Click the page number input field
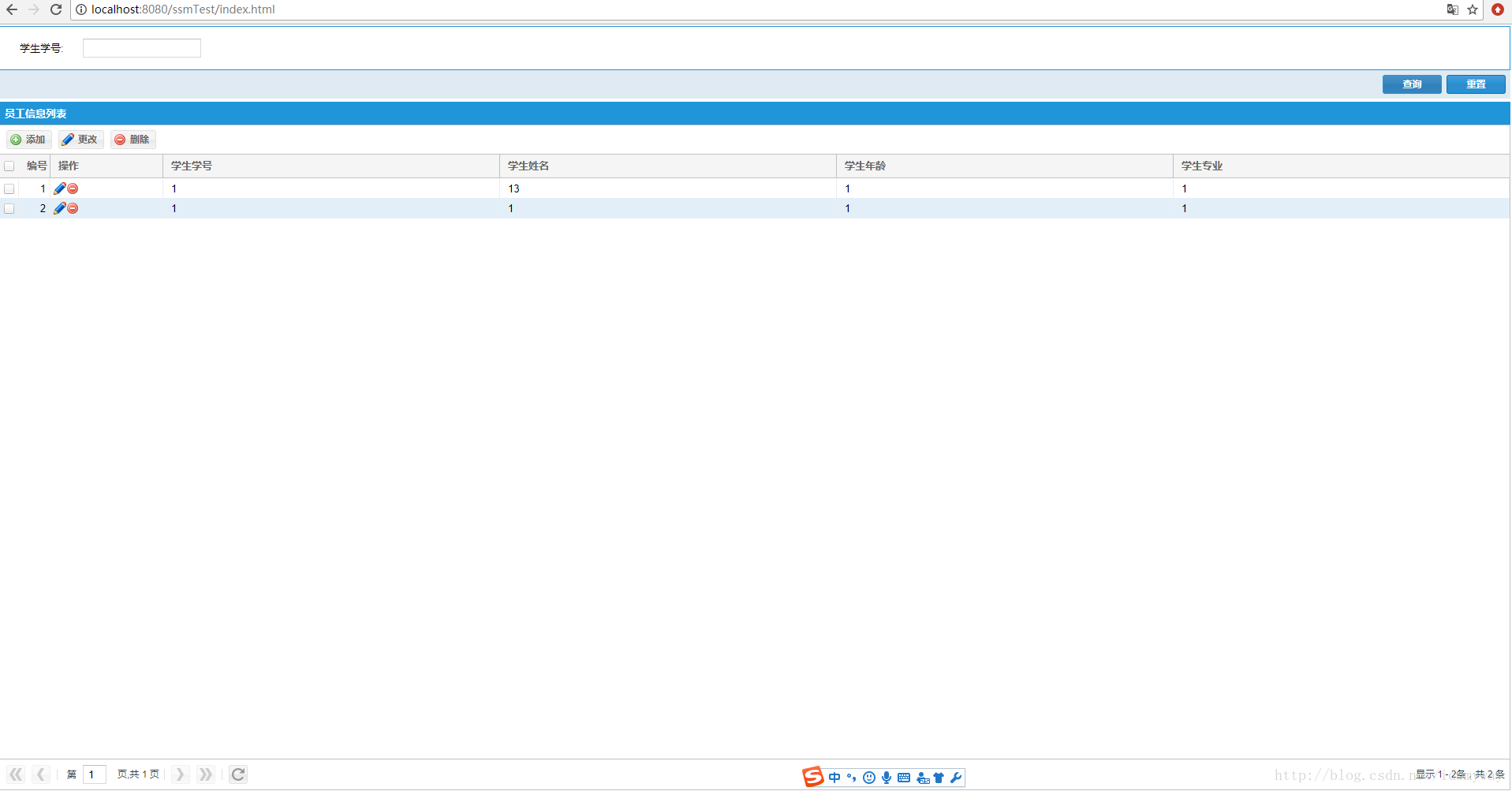This screenshot has height=791, width=1512. [94, 774]
